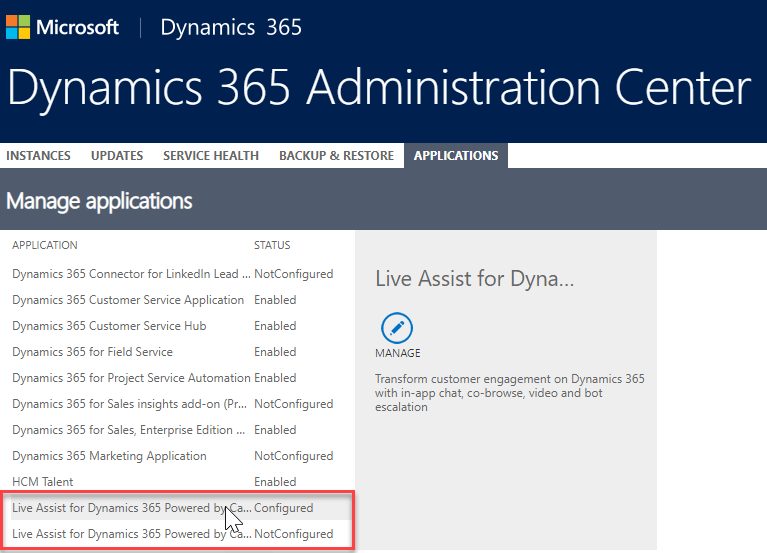Select the Applications tab

(456, 155)
